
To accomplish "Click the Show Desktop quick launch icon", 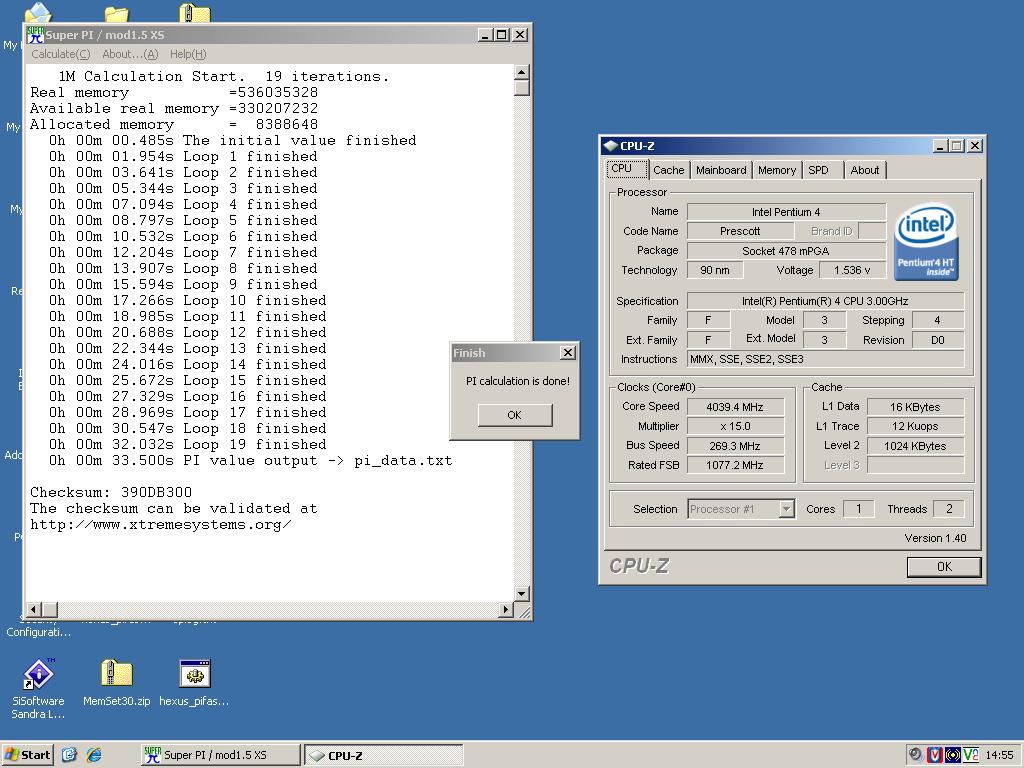I will pos(69,755).
